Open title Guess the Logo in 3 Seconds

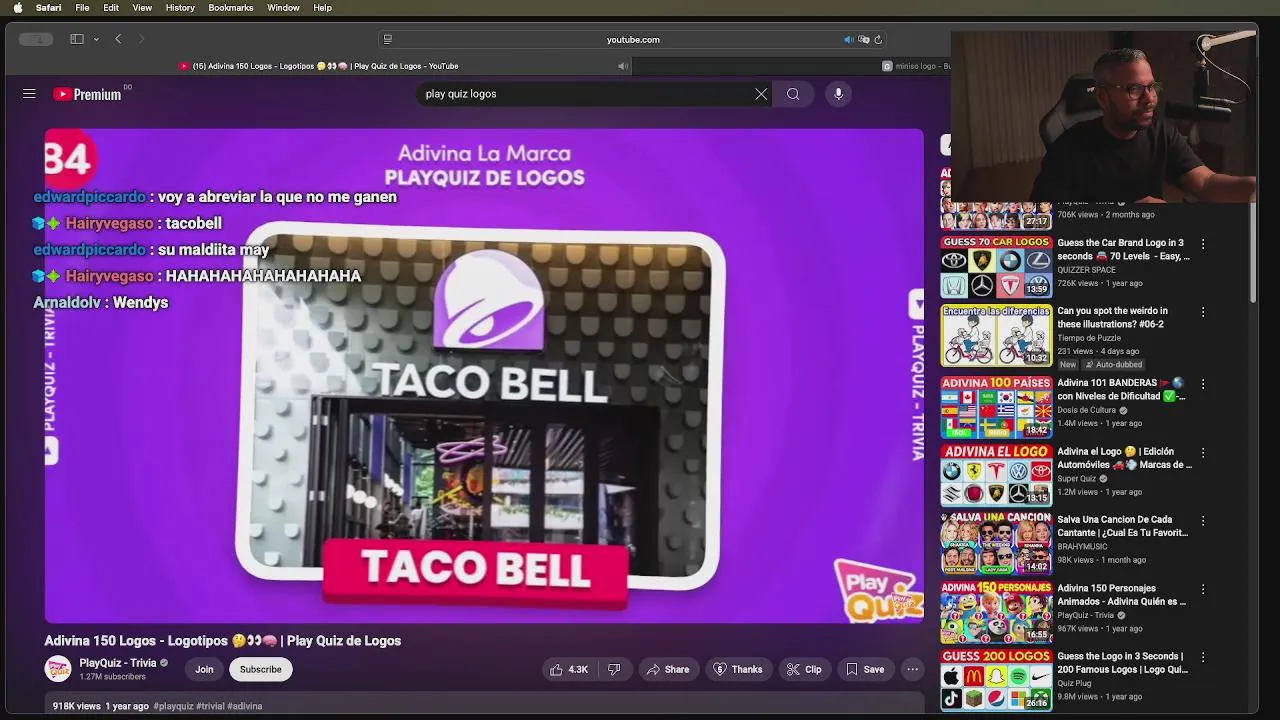[x=1122, y=663]
